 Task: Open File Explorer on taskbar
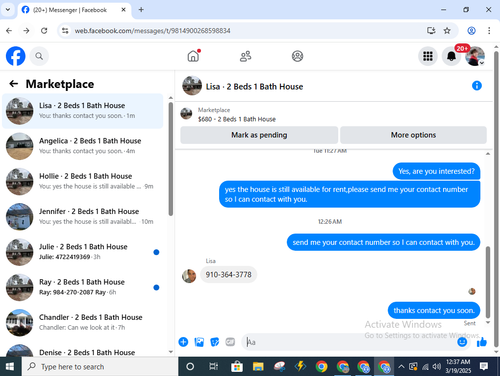point(258,366)
